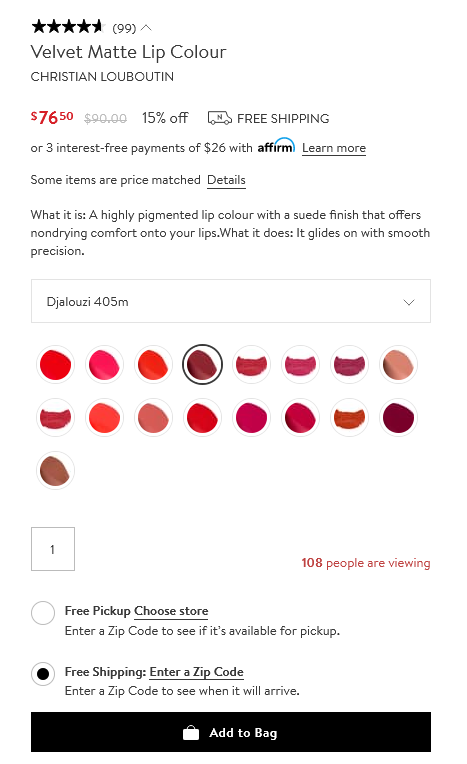Open the Djalouzi 405m shade dropdown
This screenshot has width=467, height=764.
pos(231,301)
